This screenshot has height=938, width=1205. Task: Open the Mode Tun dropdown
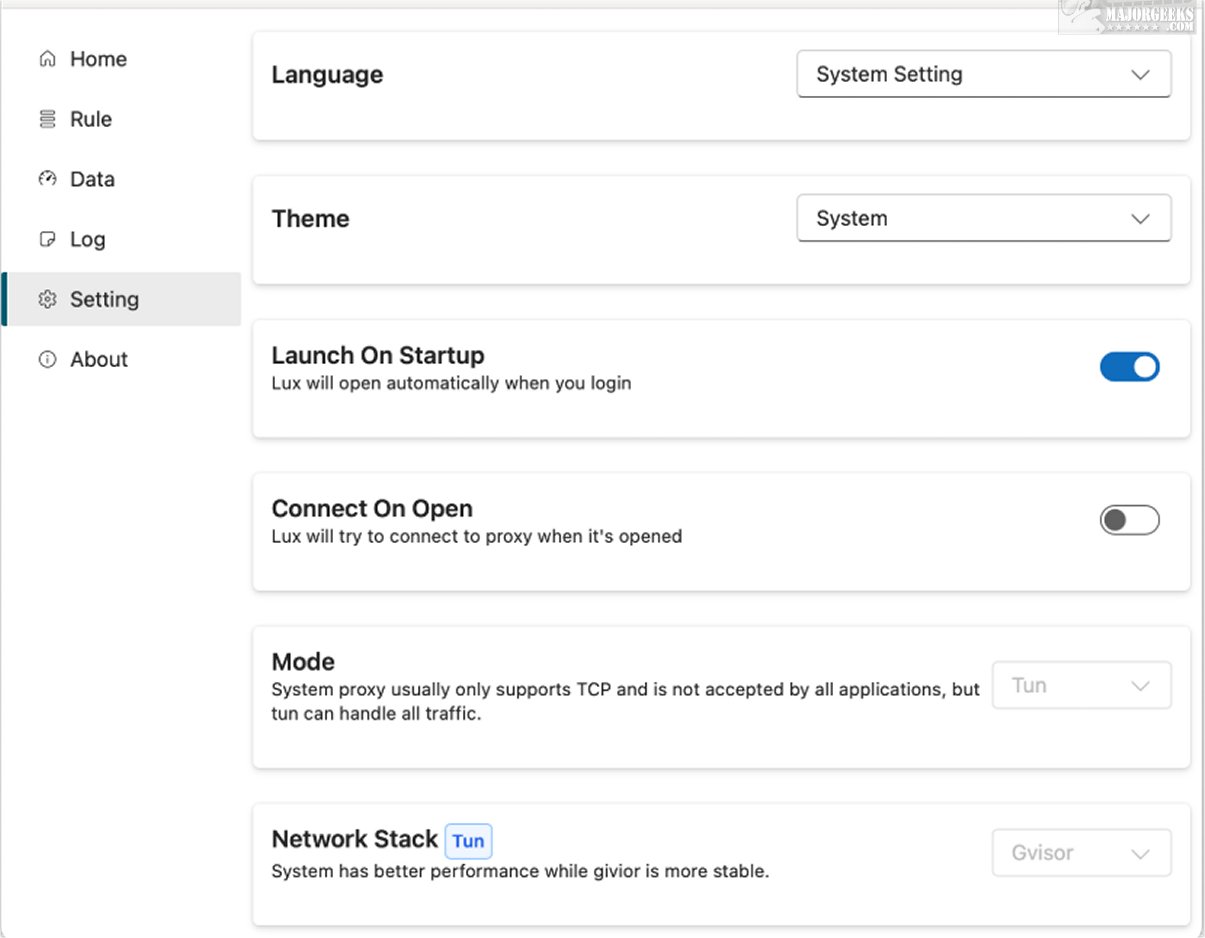click(1081, 686)
